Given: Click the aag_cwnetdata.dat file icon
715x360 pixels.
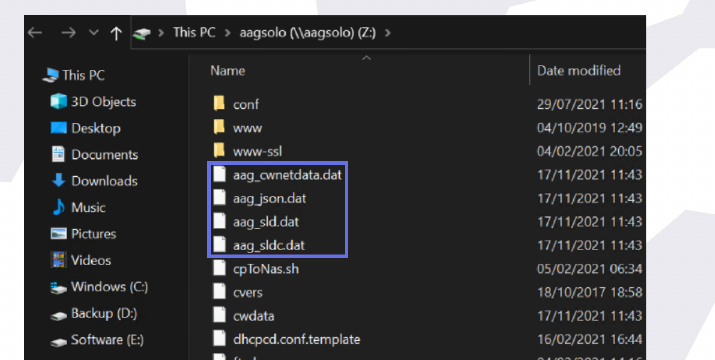Looking at the screenshot, I should pyautogui.click(x=219, y=174).
